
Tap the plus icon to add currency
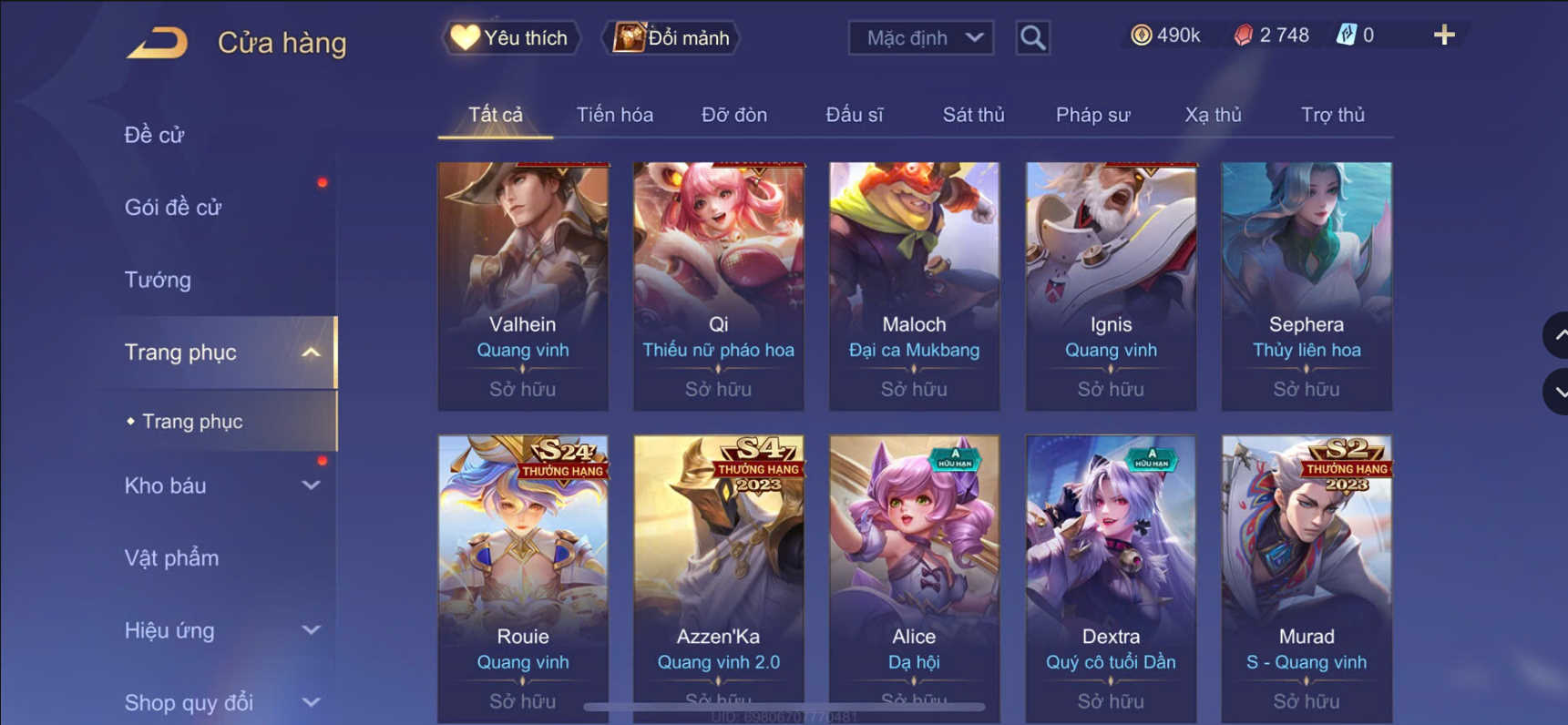pos(1444,36)
